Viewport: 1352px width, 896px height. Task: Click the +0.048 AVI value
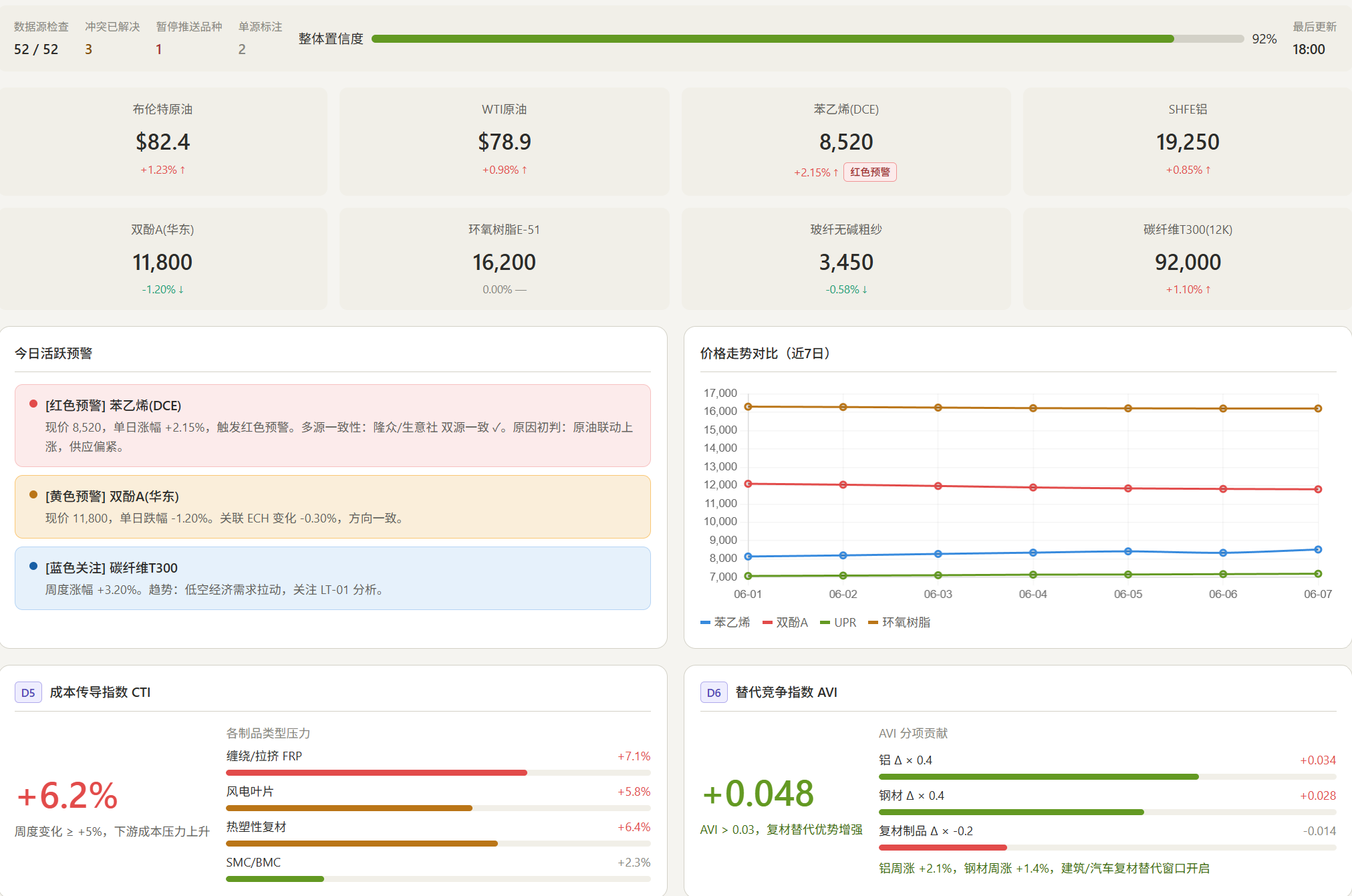(758, 793)
